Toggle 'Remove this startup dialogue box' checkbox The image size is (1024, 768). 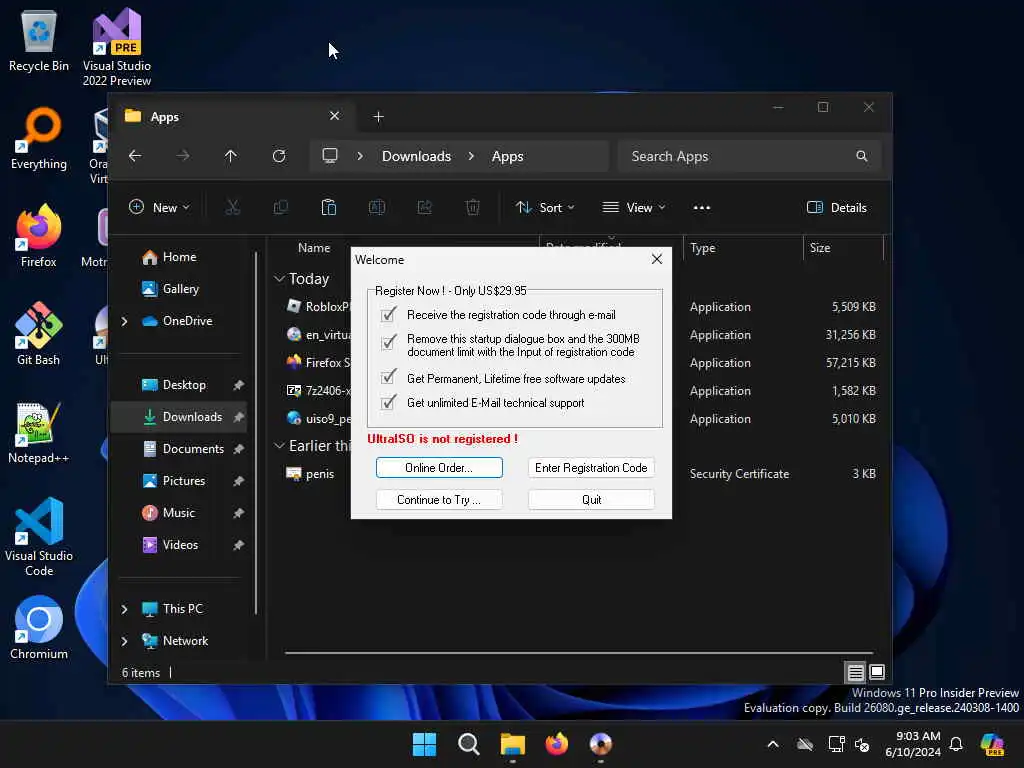pos(389,342)
